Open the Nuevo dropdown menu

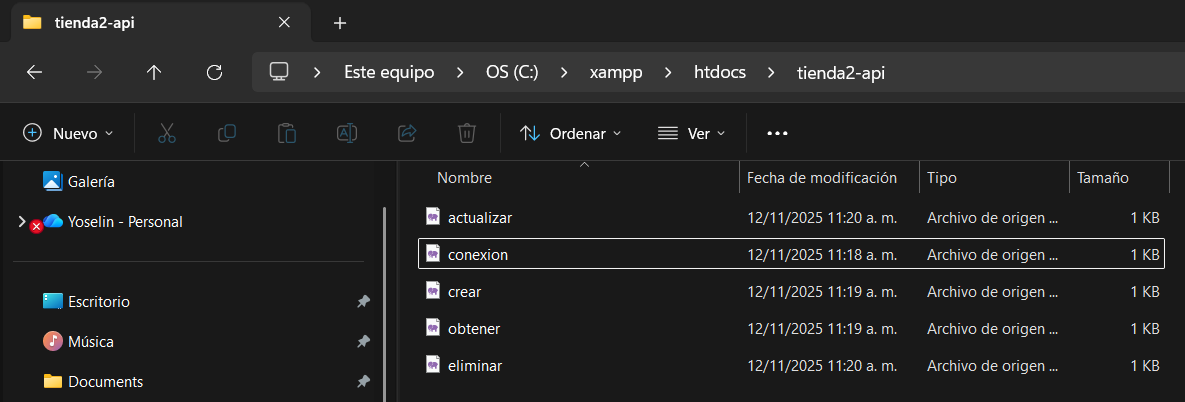point(68,134)
